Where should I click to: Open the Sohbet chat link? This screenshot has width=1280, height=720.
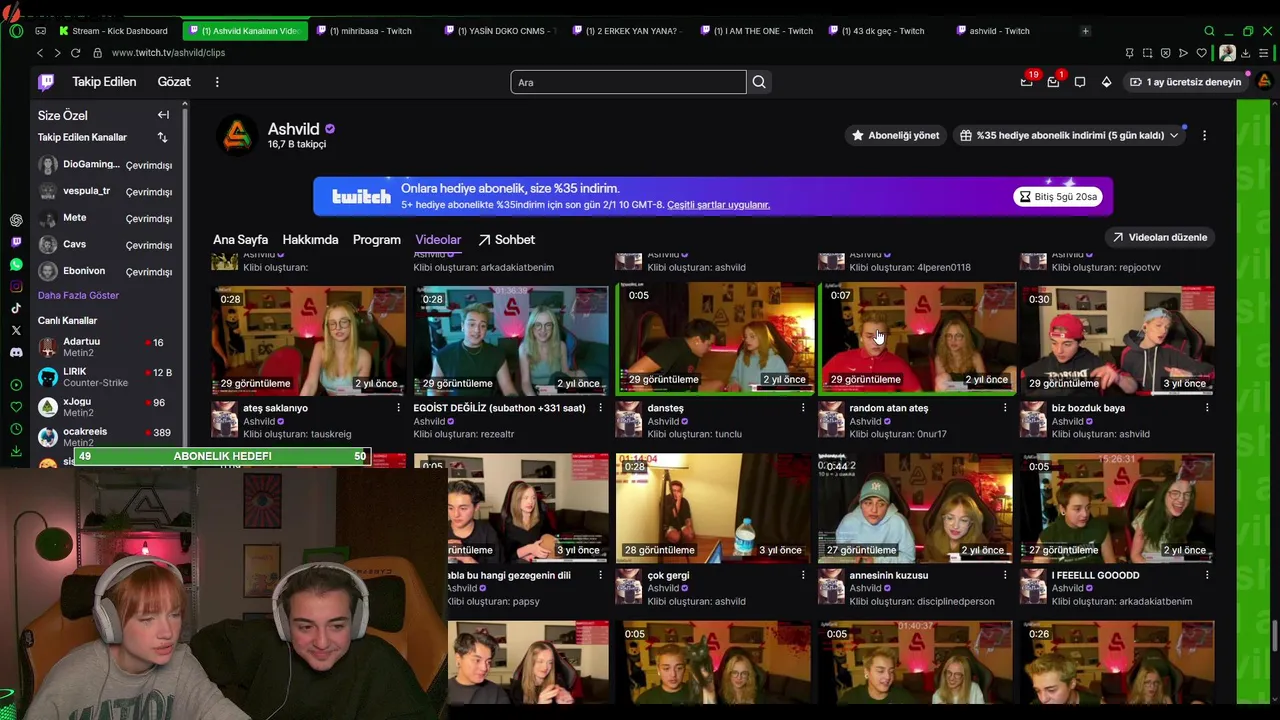pos(506,240)
